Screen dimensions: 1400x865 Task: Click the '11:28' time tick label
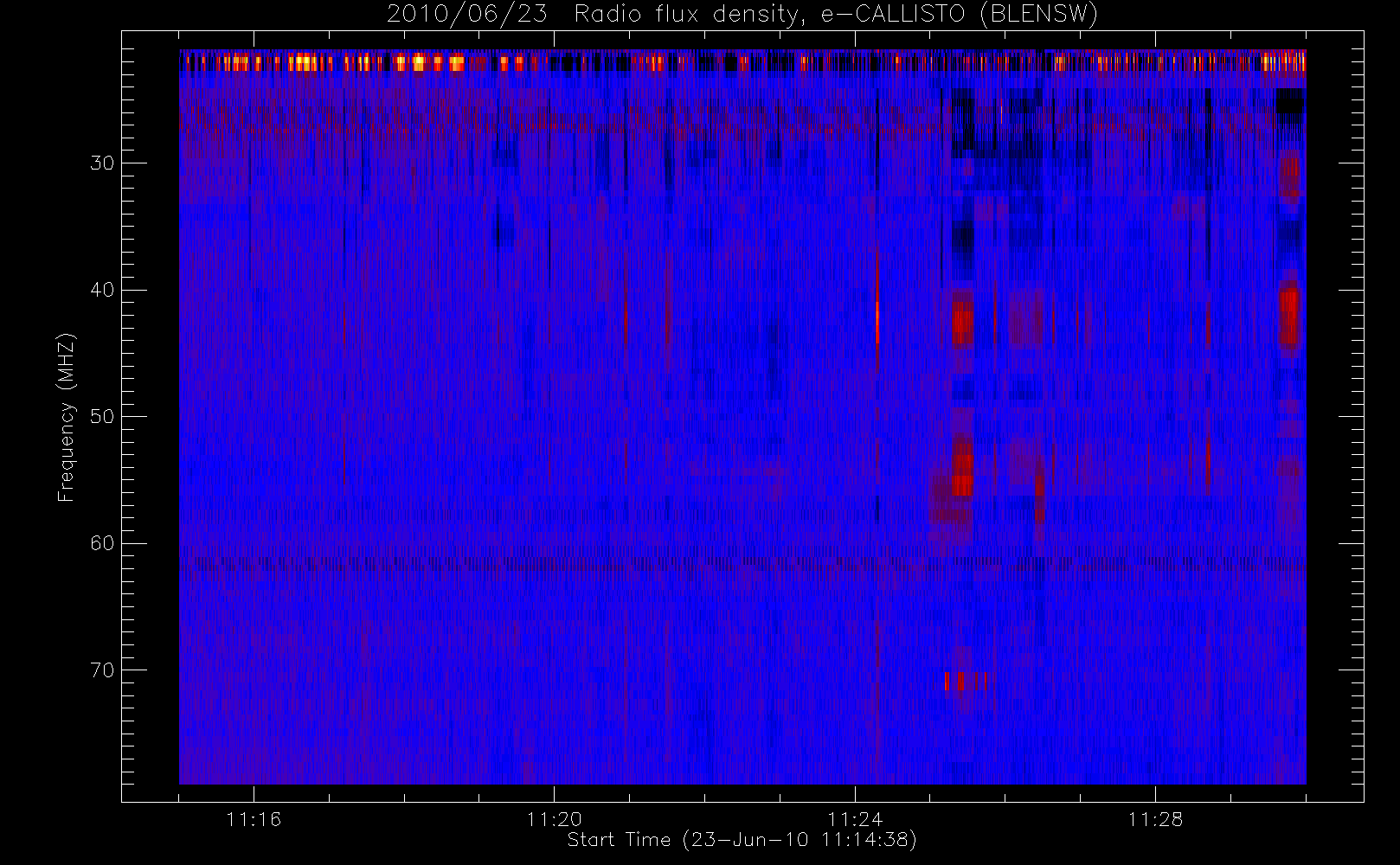point(1155,819)
